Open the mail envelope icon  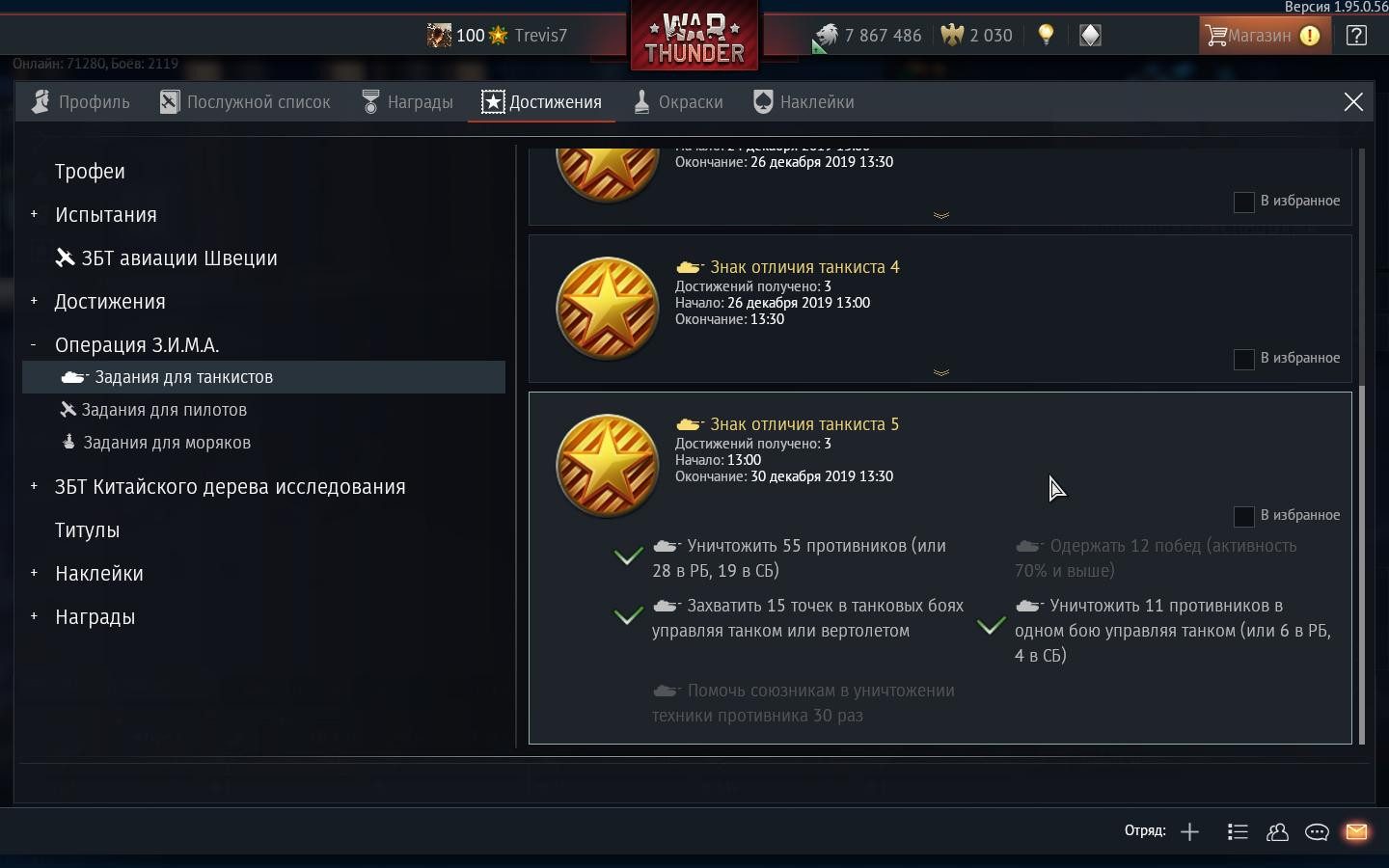pos(1356,831)
